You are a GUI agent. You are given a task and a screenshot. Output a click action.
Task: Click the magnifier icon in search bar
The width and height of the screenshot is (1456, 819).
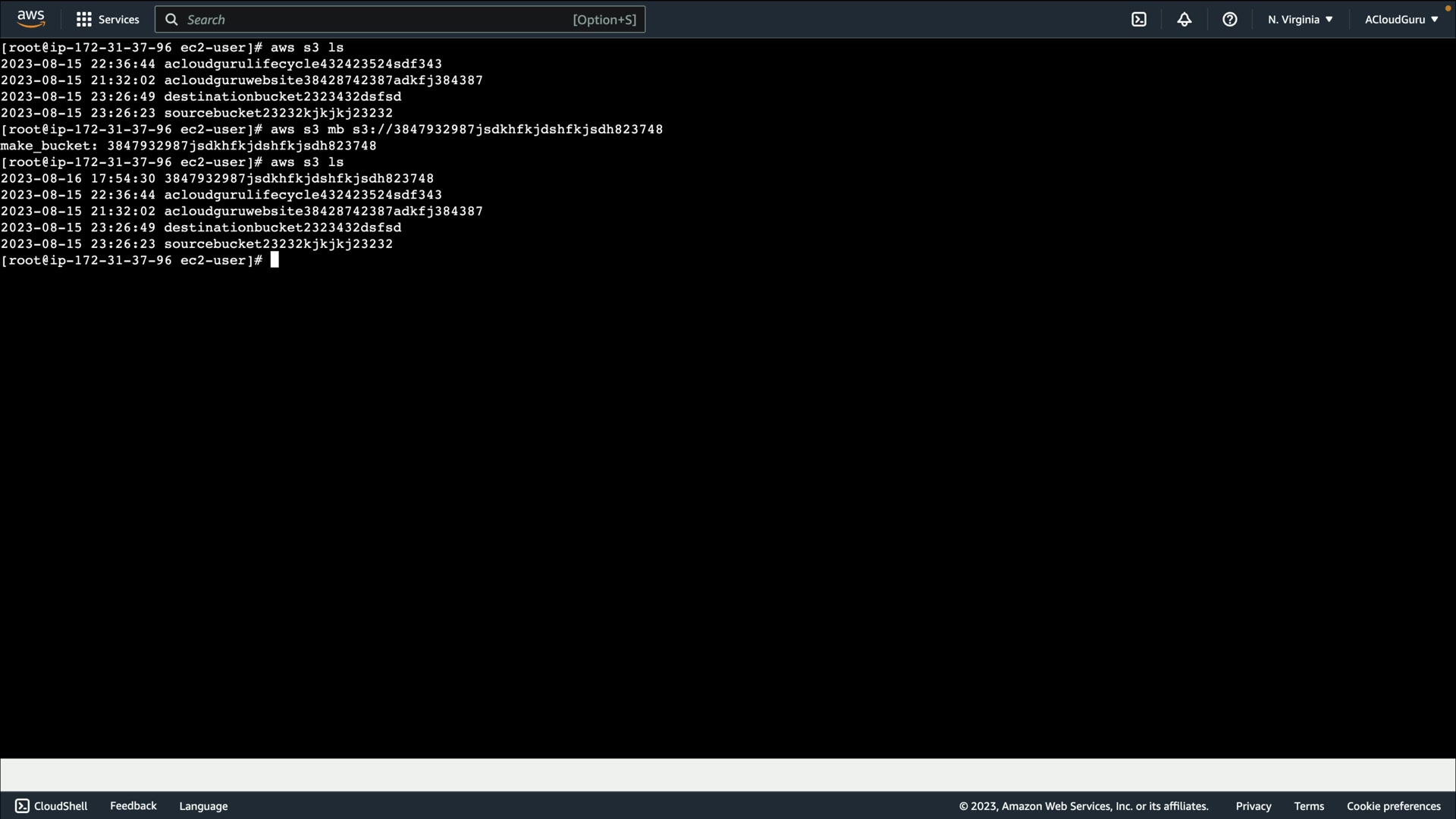coord(172,20)
